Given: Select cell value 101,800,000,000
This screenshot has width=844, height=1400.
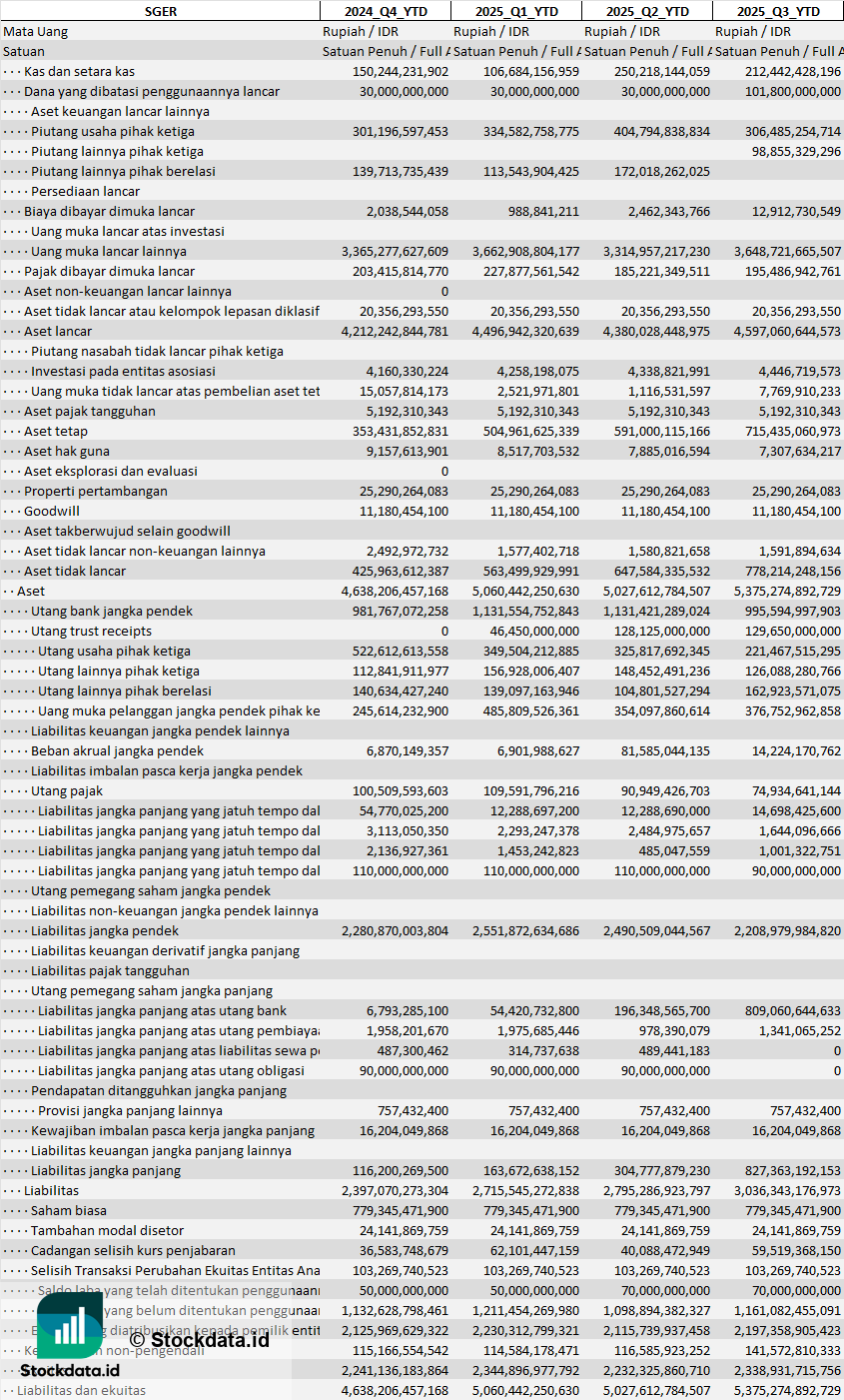Looking at the screenshot, I should (793, 91).
